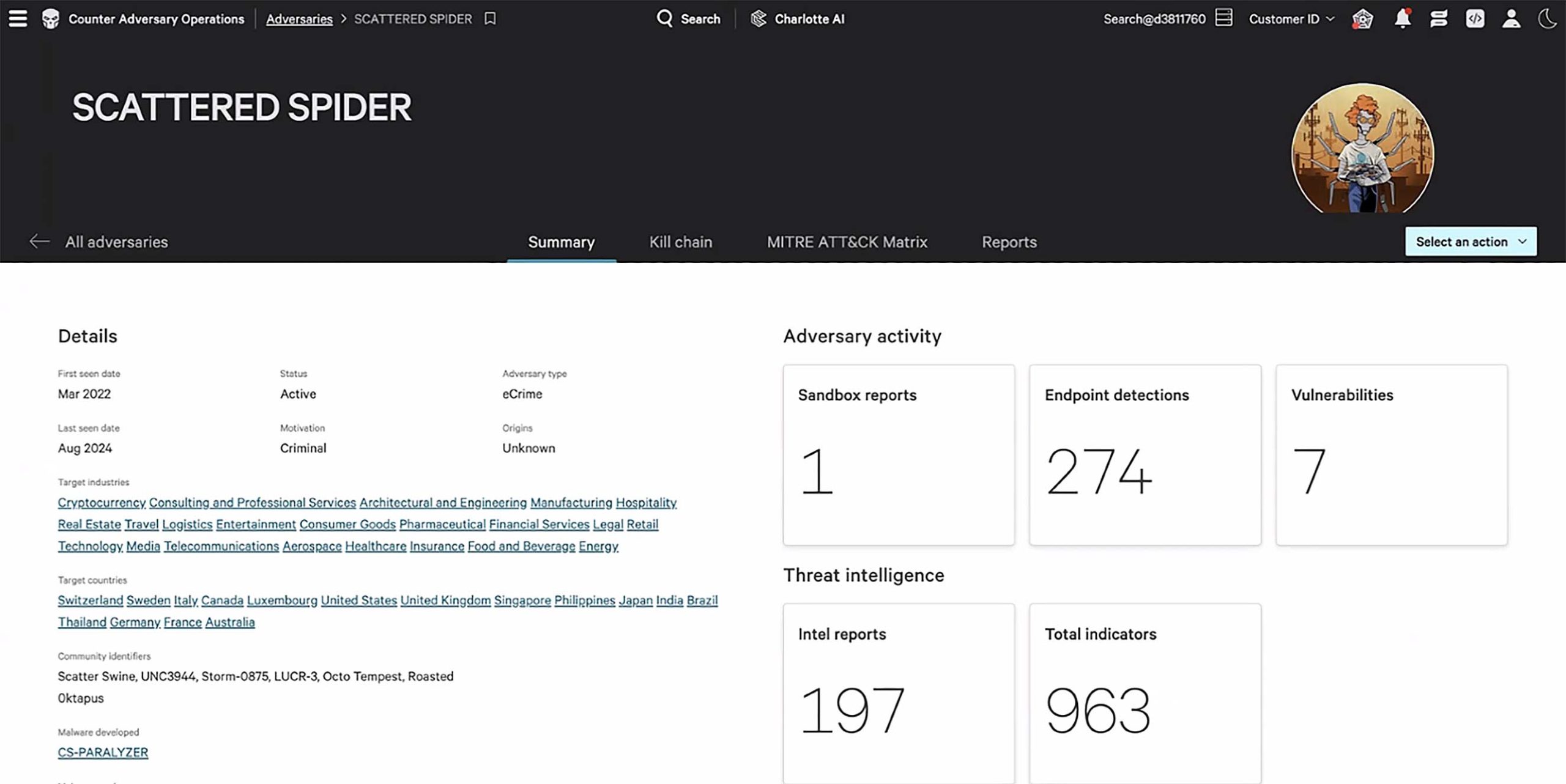1566x784 pixels.
Task: Click the United Kingdom country link
Action: click(x=445, y=601)
